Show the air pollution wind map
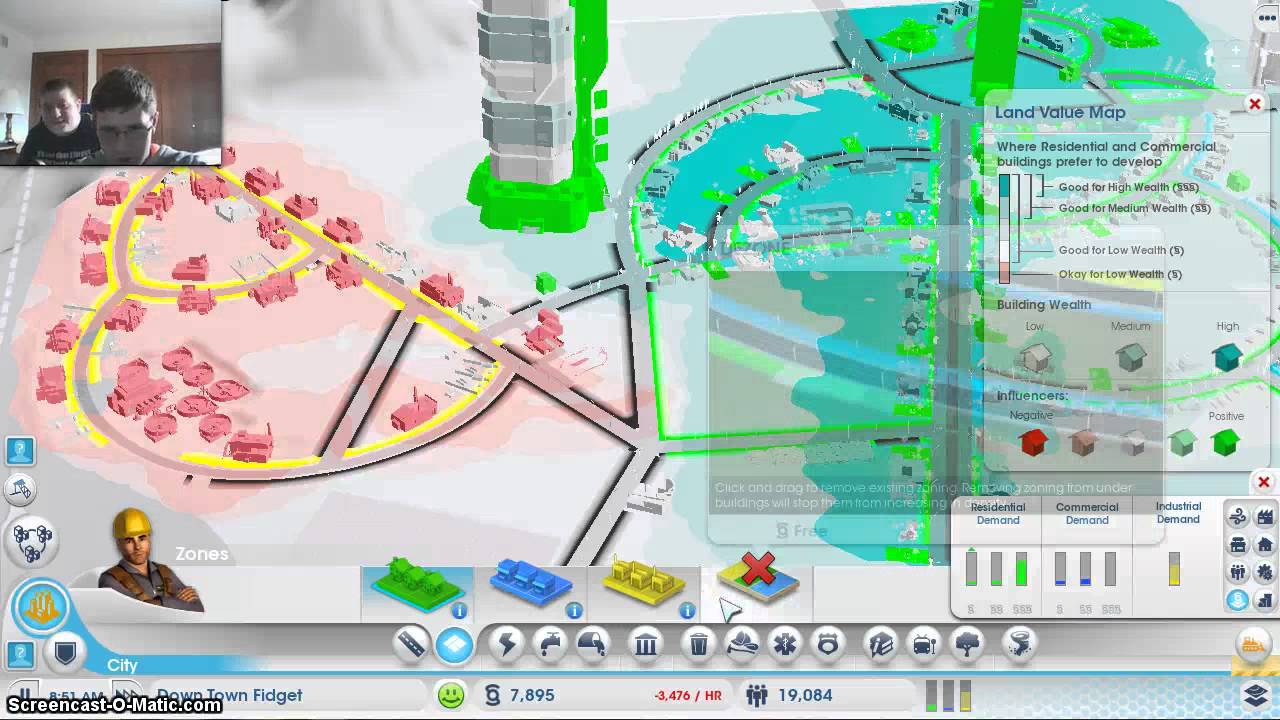The width and height of the screenshot is (1280, 720). [x=1238, y=517]
